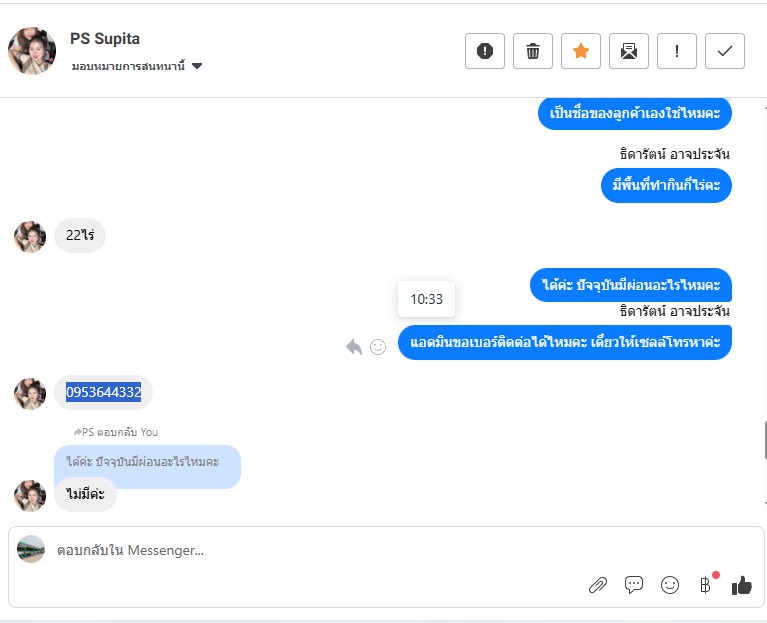Mark conversation as unread with envelope icon
Image resolution: width=767 pixels, height=623 pixels.
click(x=629, y=51)
